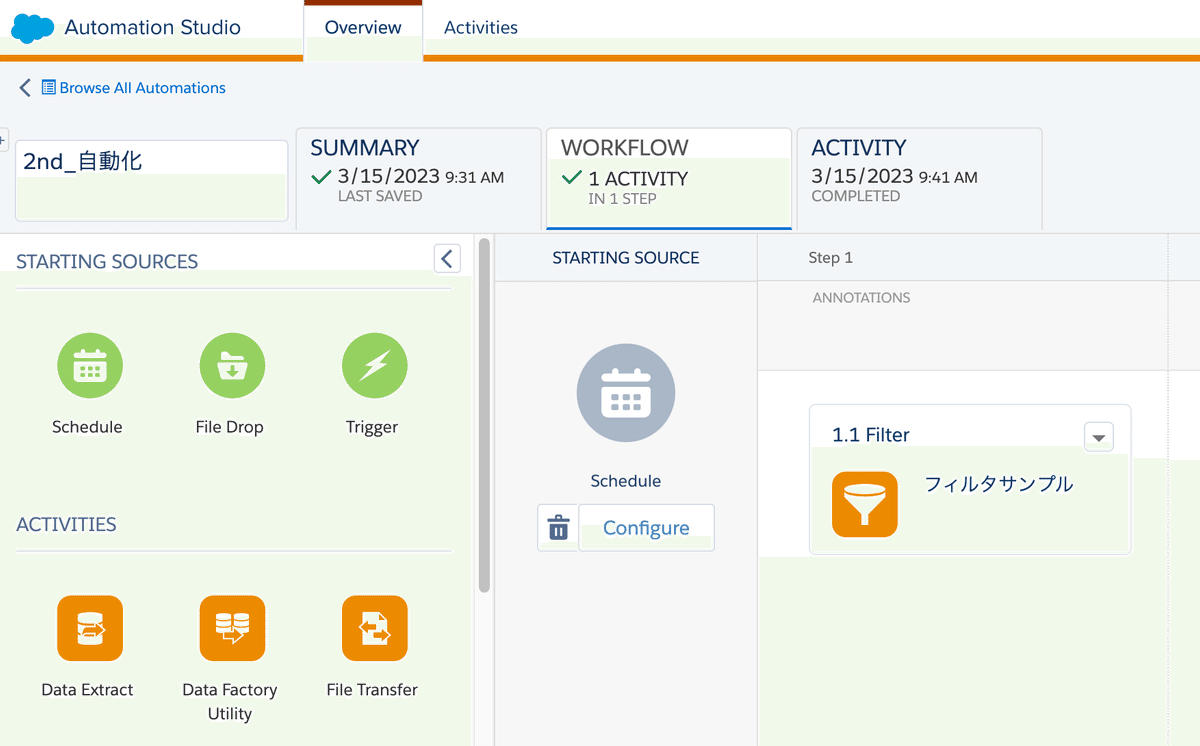The image size is (1200, 746).
Task: Open the 1.1 Filter dropdown menu
Action: pos(1099,437)
